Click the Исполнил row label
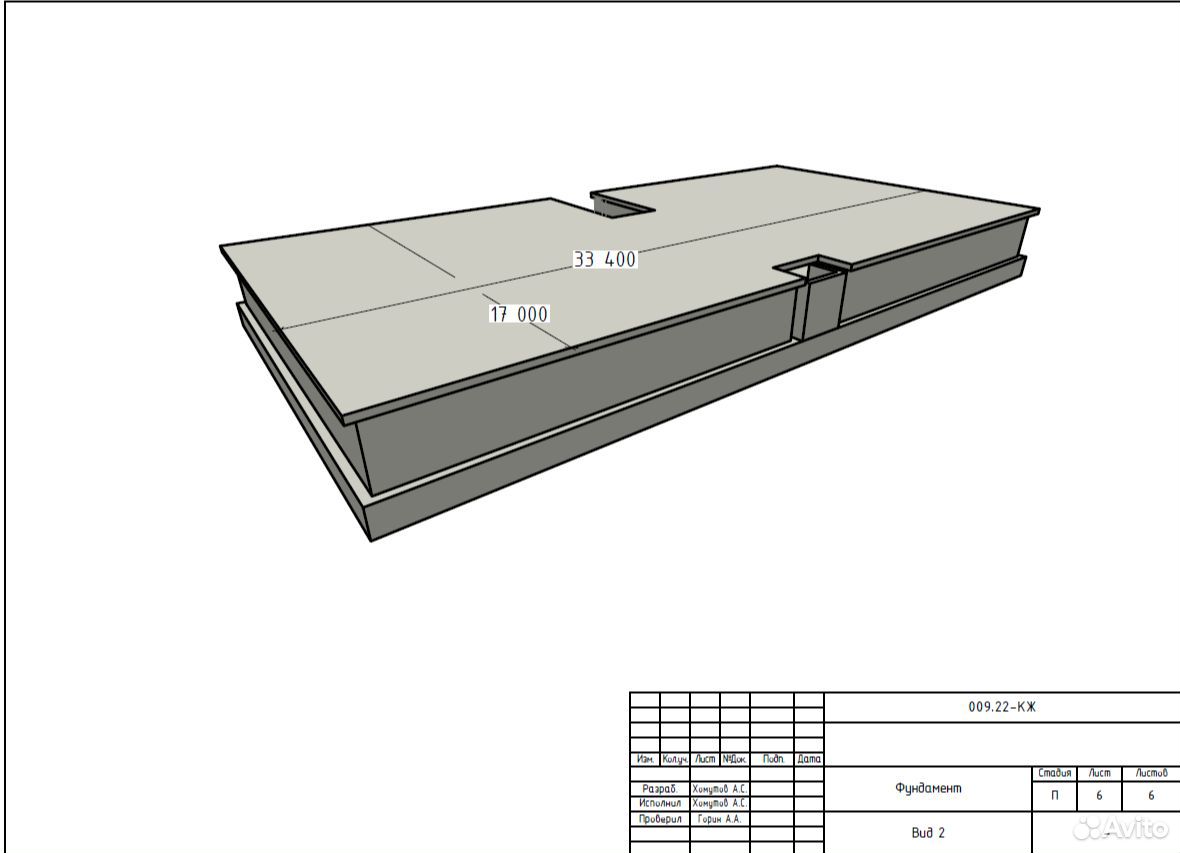The height and width of the screenshot is (853, 1180). tap(659, 803)
